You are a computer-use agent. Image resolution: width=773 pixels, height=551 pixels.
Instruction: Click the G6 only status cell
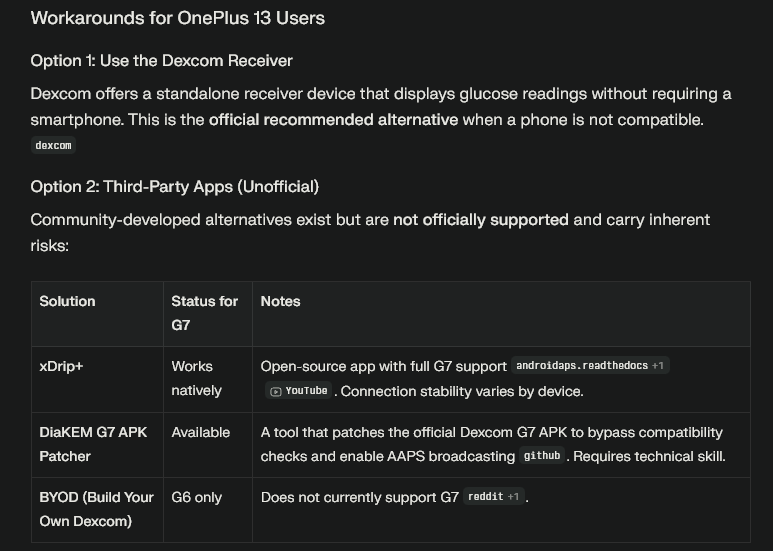(x=196, y=497)
